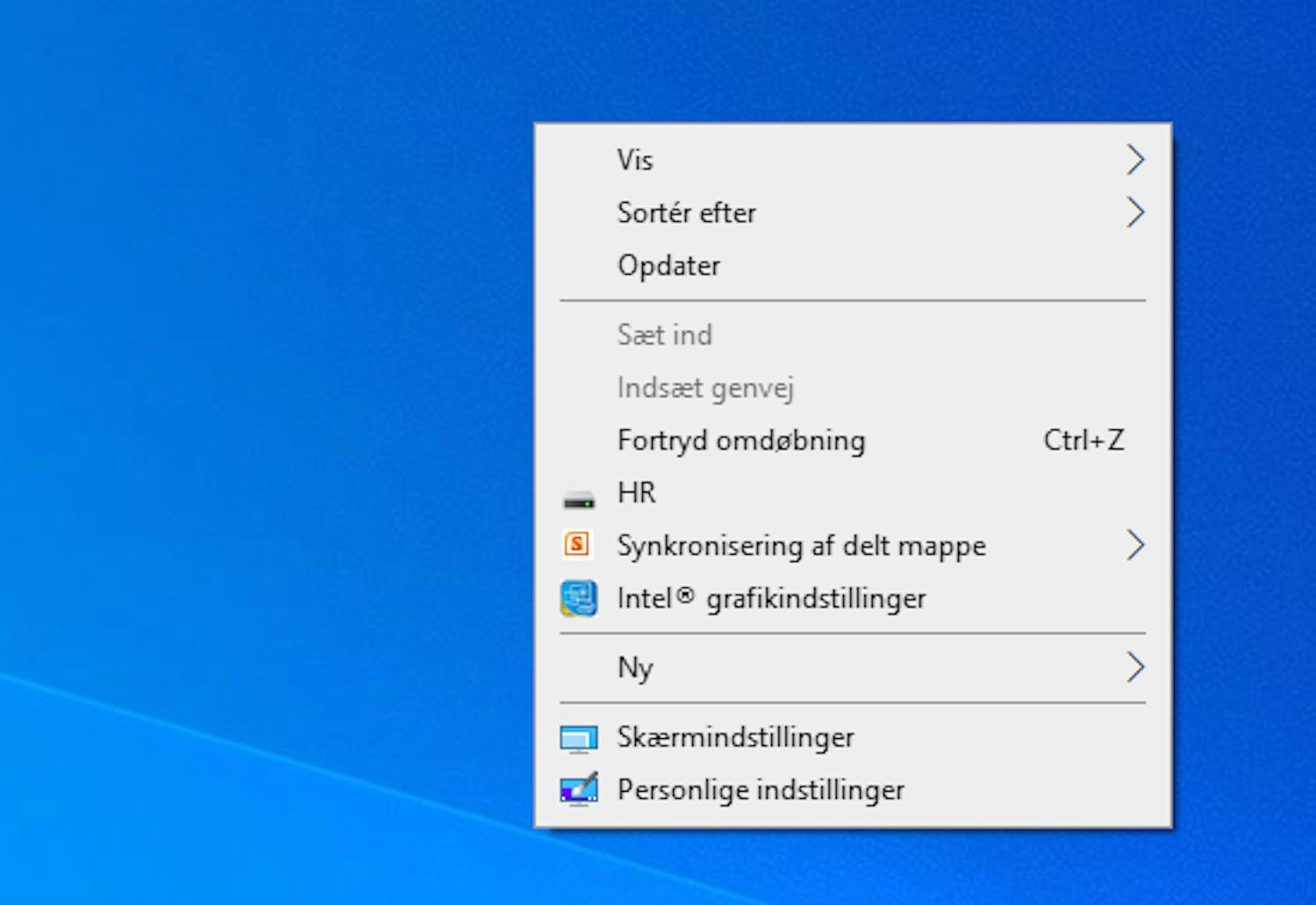Select Skærmindstillinger from the menu
Viewport: 1316px width, 905px height.
coord(735,737)
